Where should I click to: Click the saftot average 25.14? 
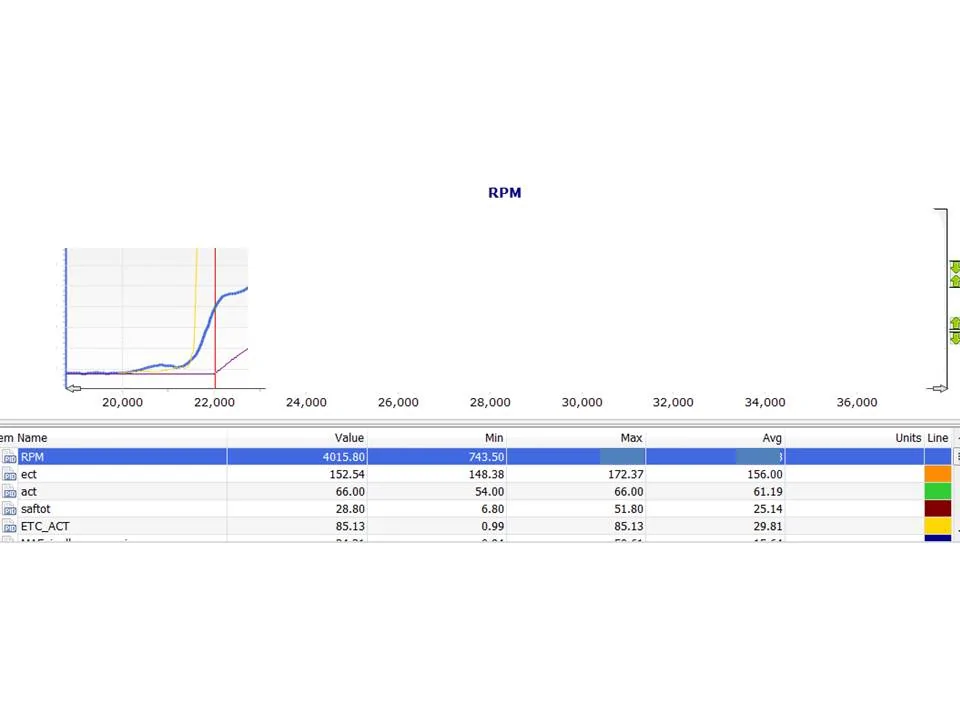(x=768, y=509)
